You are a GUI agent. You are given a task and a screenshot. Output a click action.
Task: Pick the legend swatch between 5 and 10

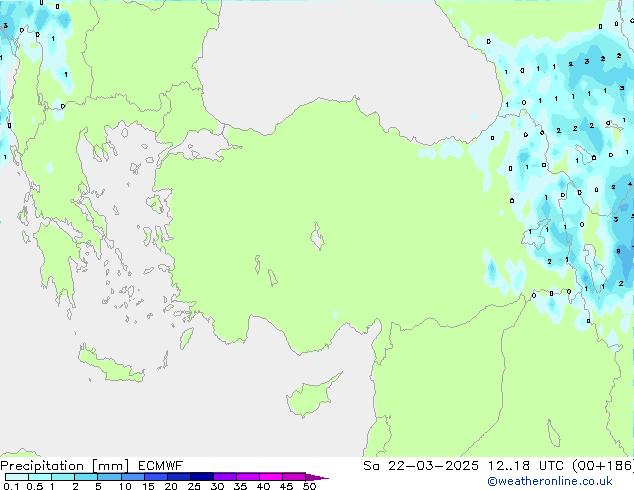tap(109, 477)
